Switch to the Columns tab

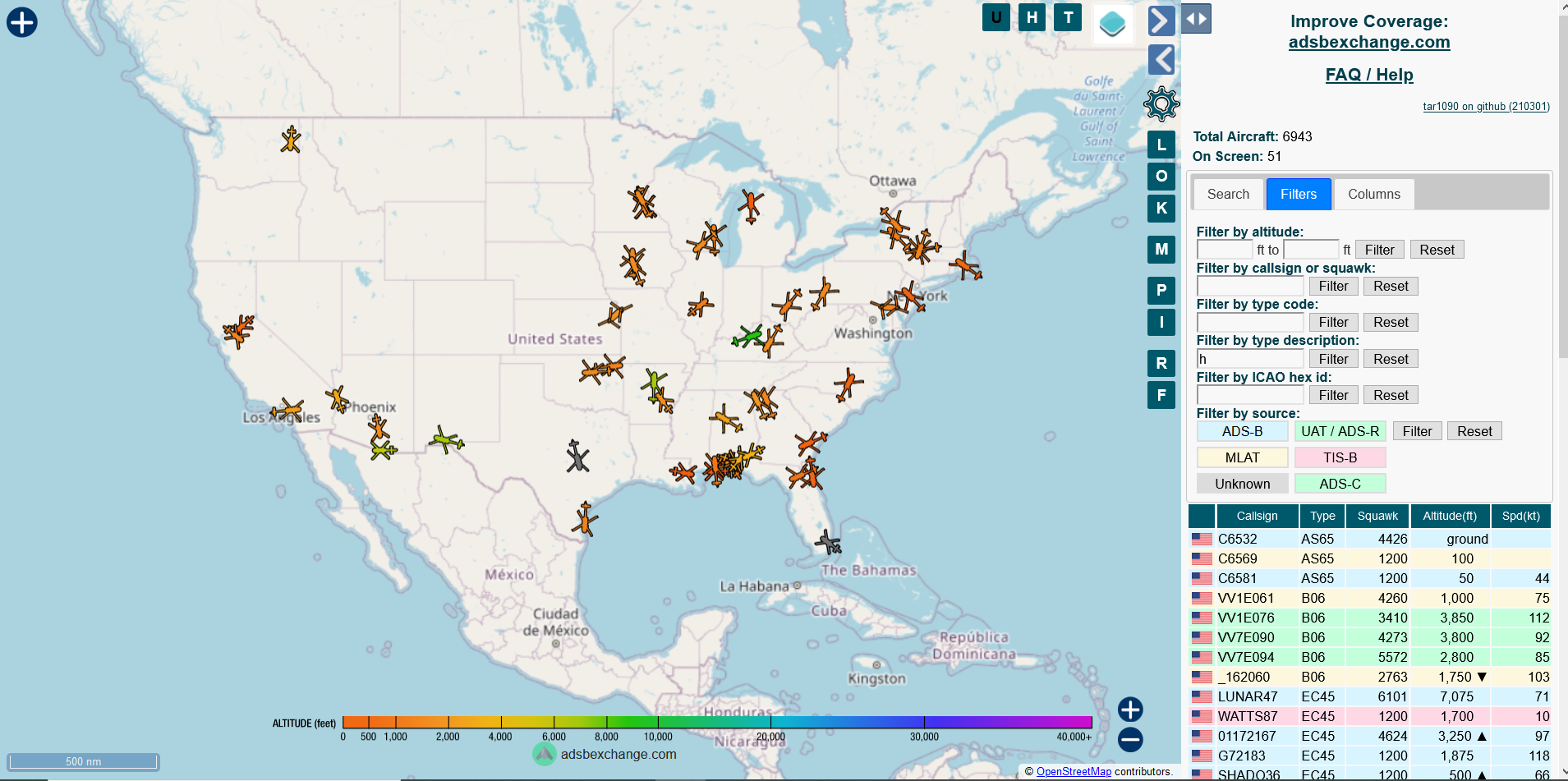click(1374, 194)
